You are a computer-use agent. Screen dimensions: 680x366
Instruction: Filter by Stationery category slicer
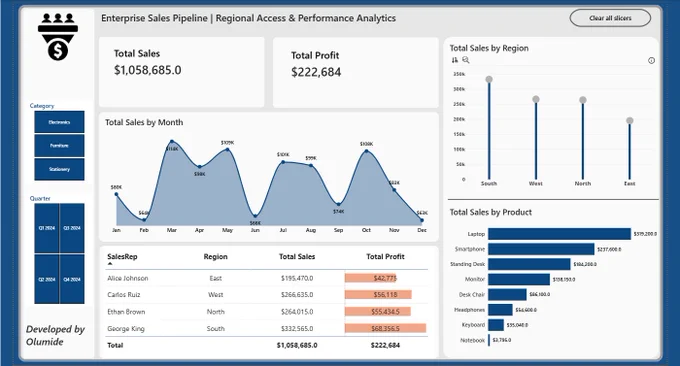pyautogui.click(x=59, y=169)
